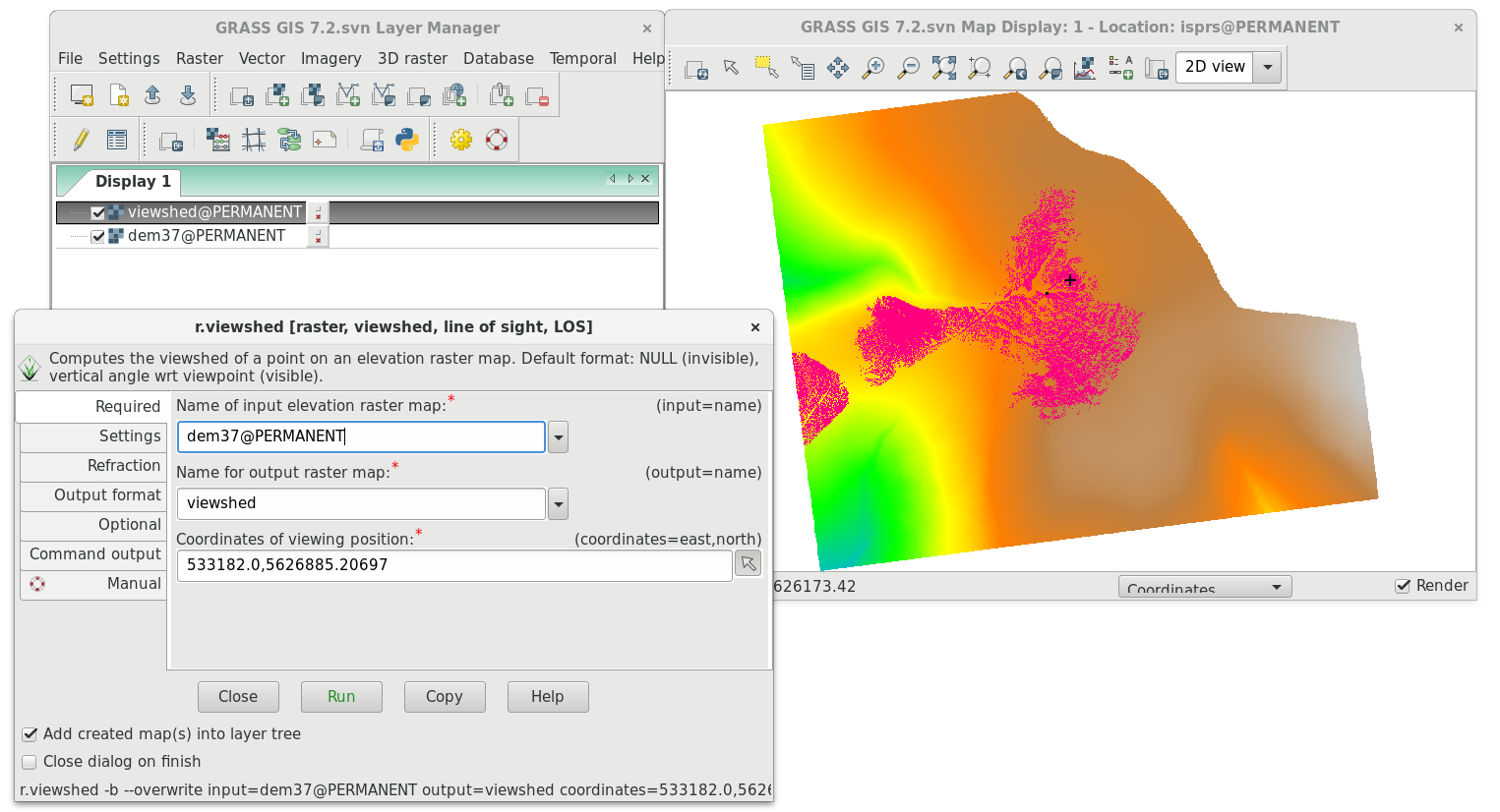Open the 2D view mode dropdown

[x=1268, y=67]
